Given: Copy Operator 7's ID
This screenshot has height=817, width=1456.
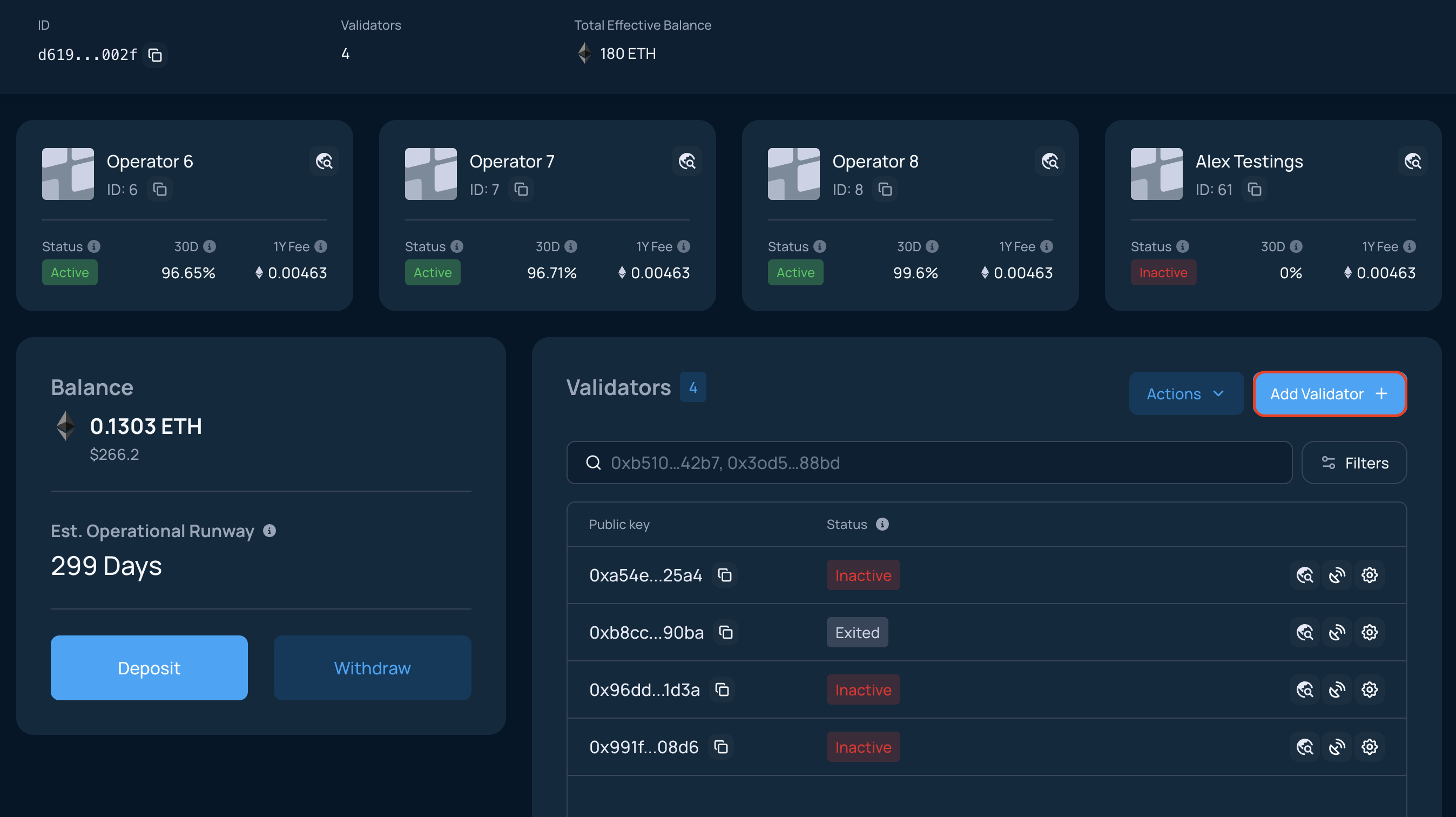Looking at the screenshot, I should (x=521, y=190).
